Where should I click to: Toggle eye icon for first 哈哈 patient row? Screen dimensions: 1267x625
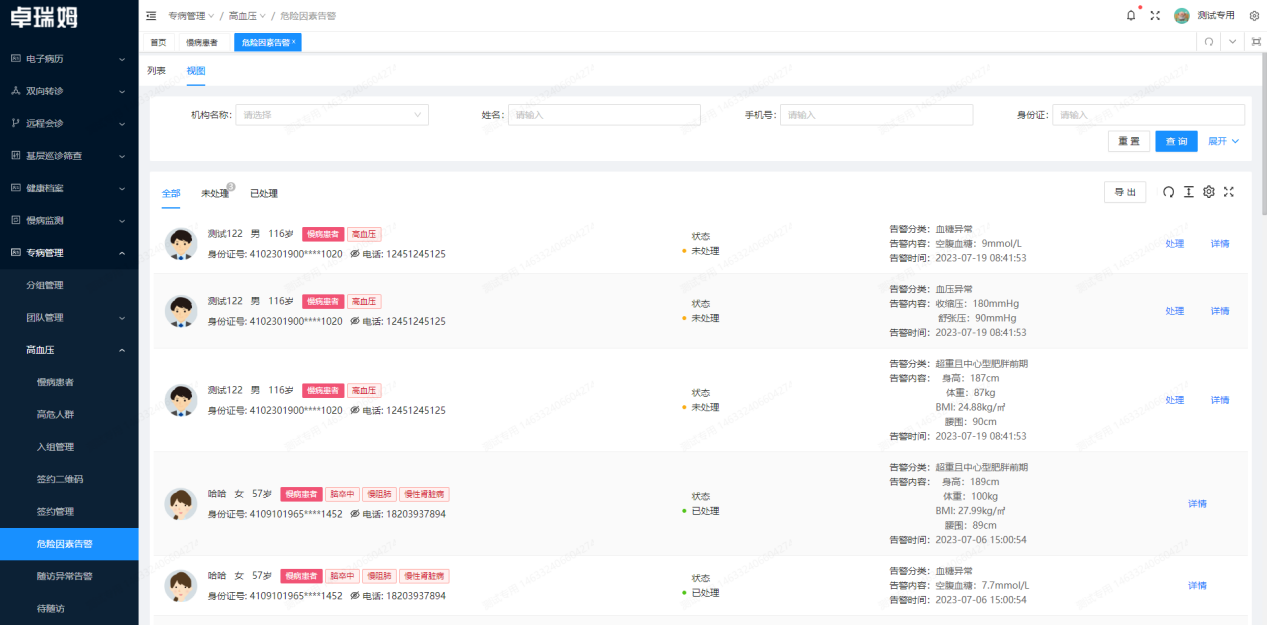(354, 514)
